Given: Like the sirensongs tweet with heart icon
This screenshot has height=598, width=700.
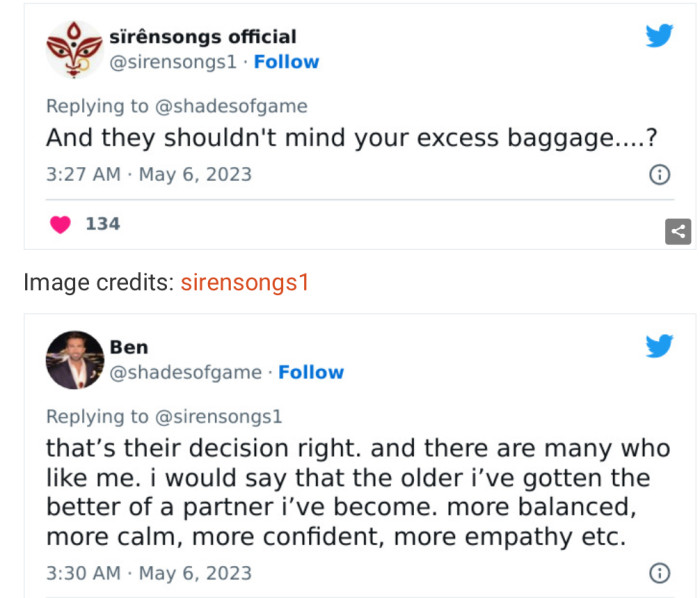Looking at the screenshot, I should click(x=60, y=224).
